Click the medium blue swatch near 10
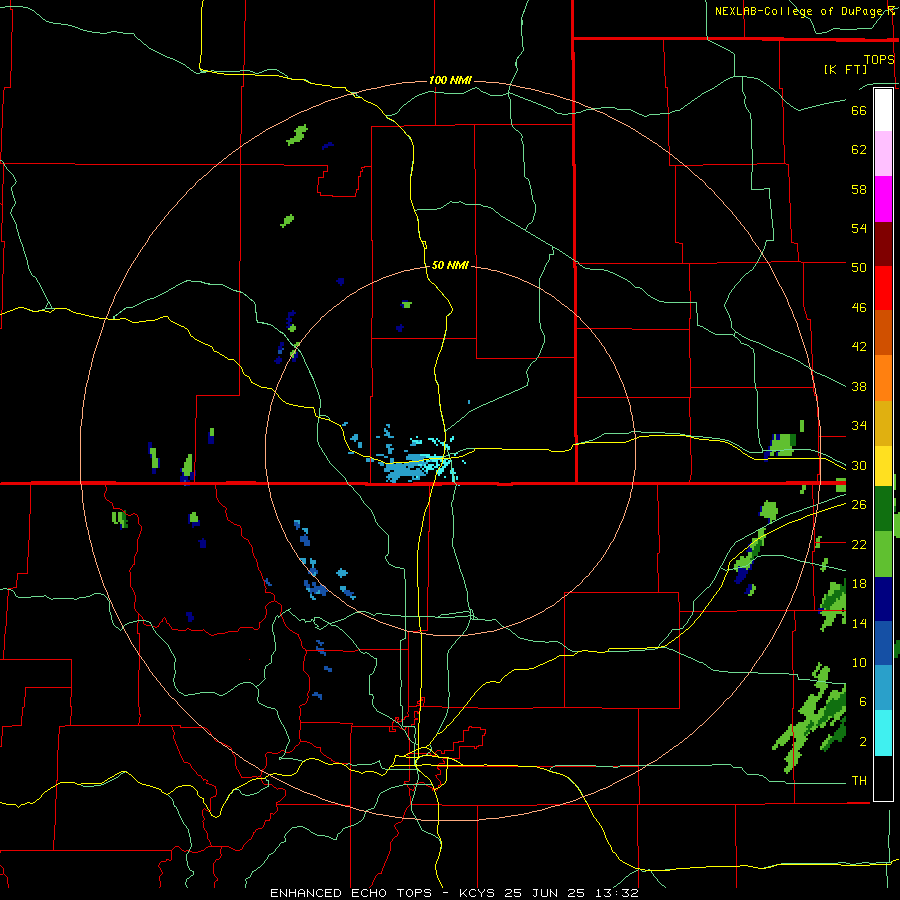Viewport: 900px width, 900px height. point(883,643)
